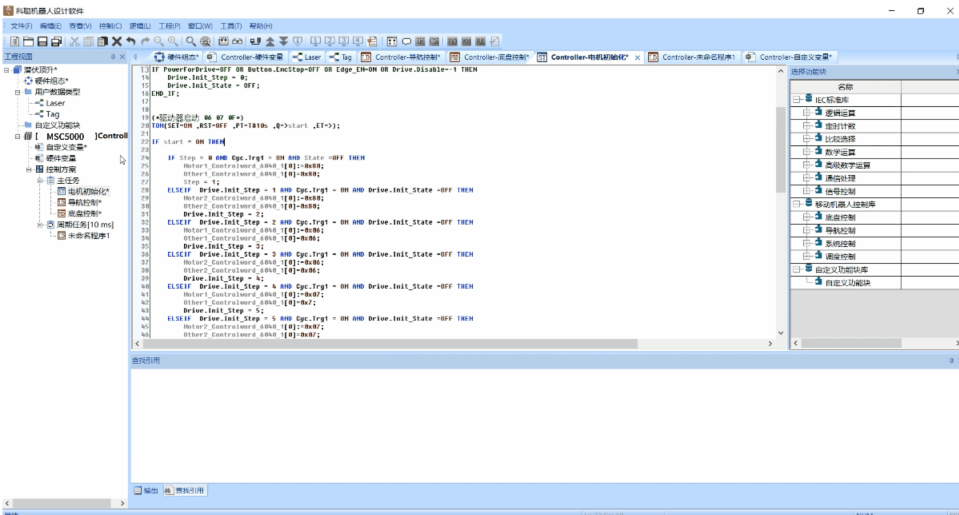Click the New file toolbar icon
Viewport: 959px width, 515px height.
pyautogui.click(x=14, y=42)
